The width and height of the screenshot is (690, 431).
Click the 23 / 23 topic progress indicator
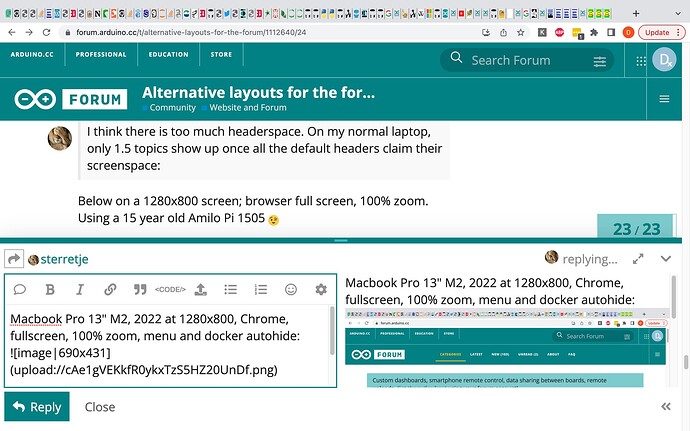coord(636,228)
